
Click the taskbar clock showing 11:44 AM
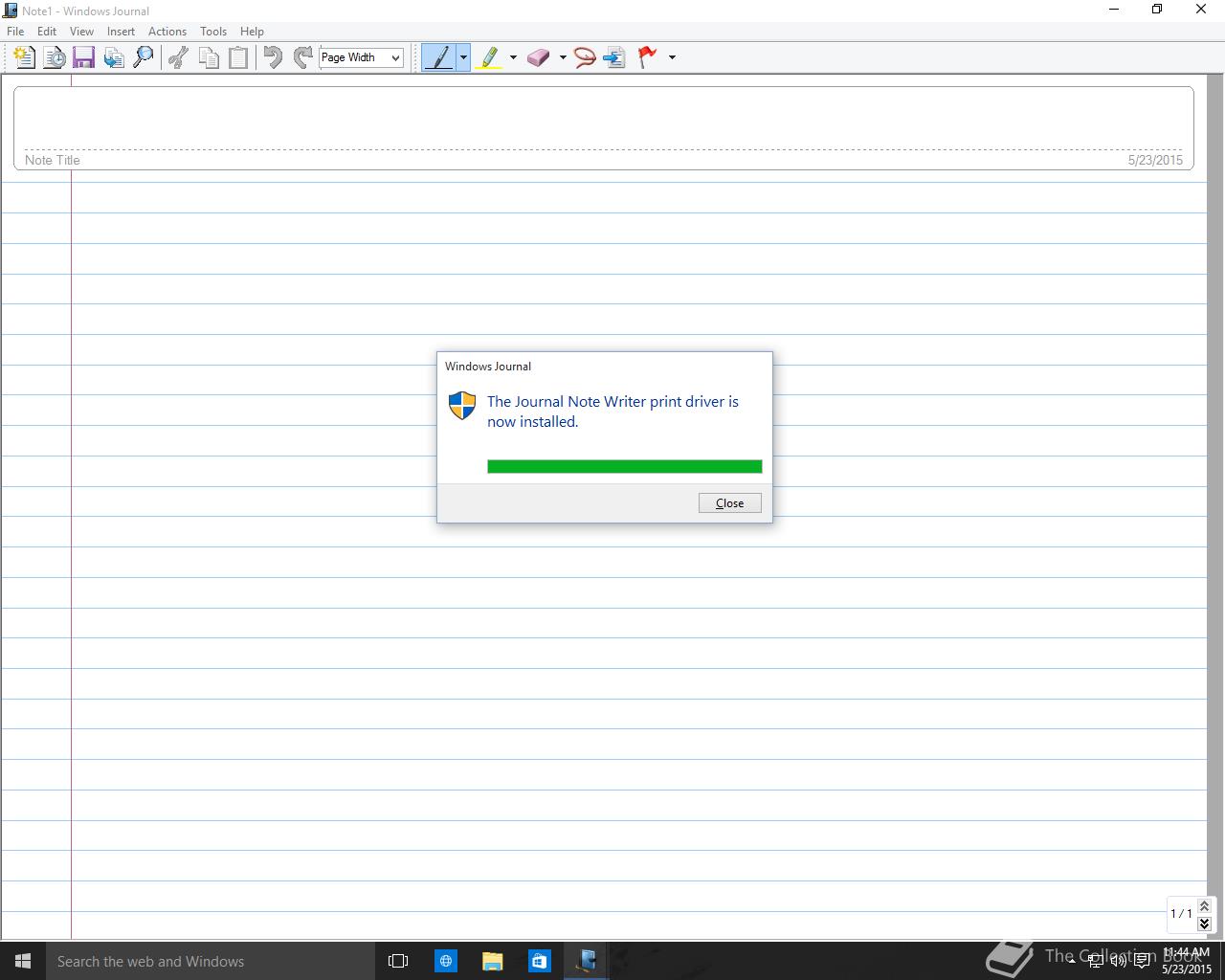pyautogui.click(x=1186, y=961)
